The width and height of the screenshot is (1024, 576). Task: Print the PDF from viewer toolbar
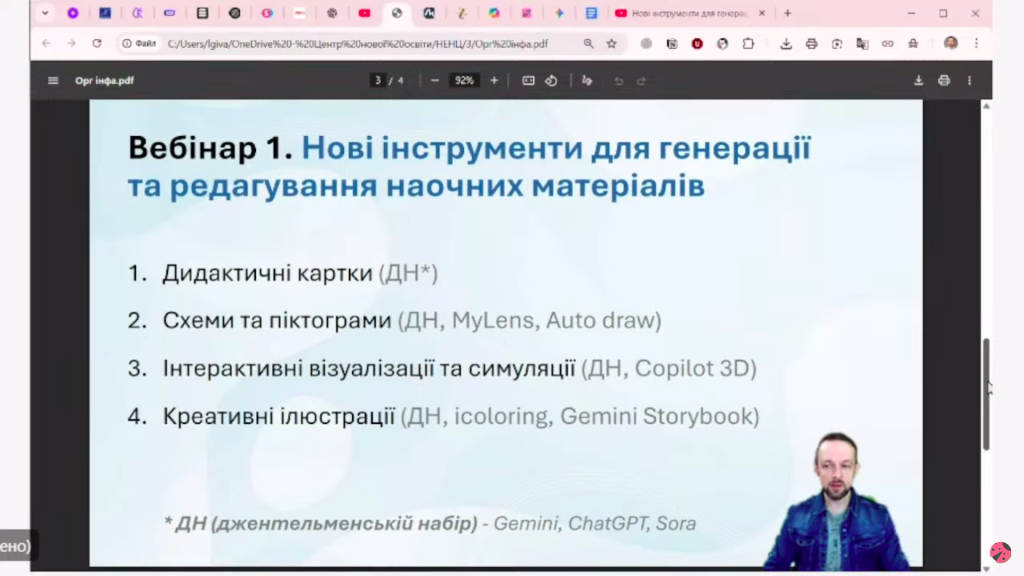[943, 81]
